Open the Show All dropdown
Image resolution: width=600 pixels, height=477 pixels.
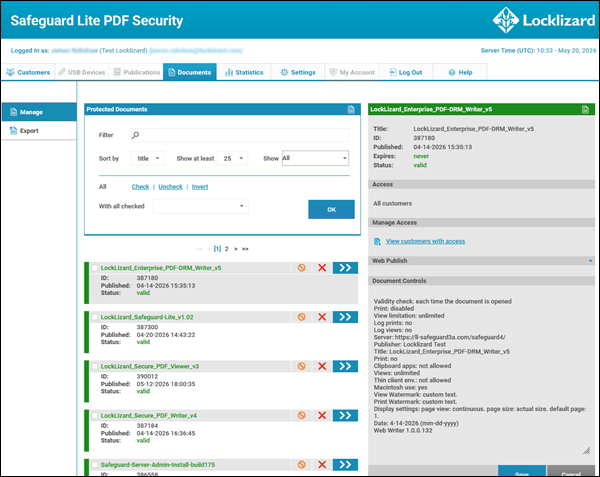tap(315, 158)
